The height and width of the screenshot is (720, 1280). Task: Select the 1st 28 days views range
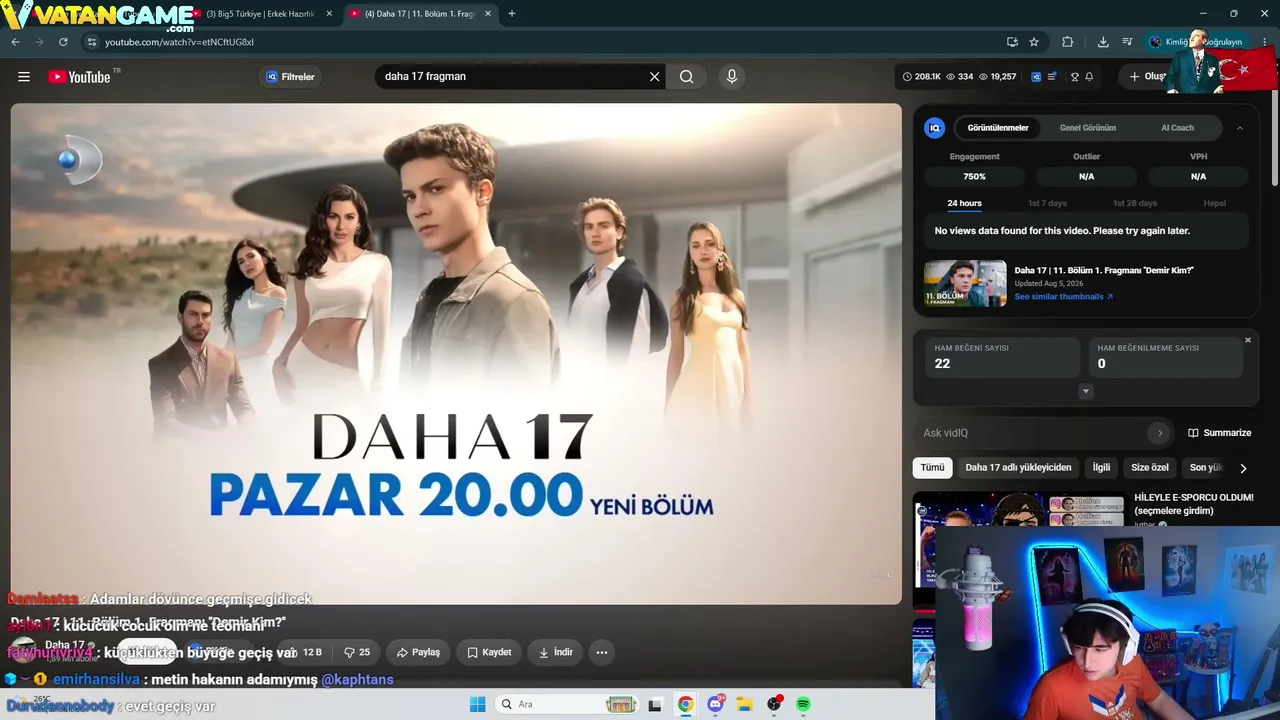coord(1135,203)
